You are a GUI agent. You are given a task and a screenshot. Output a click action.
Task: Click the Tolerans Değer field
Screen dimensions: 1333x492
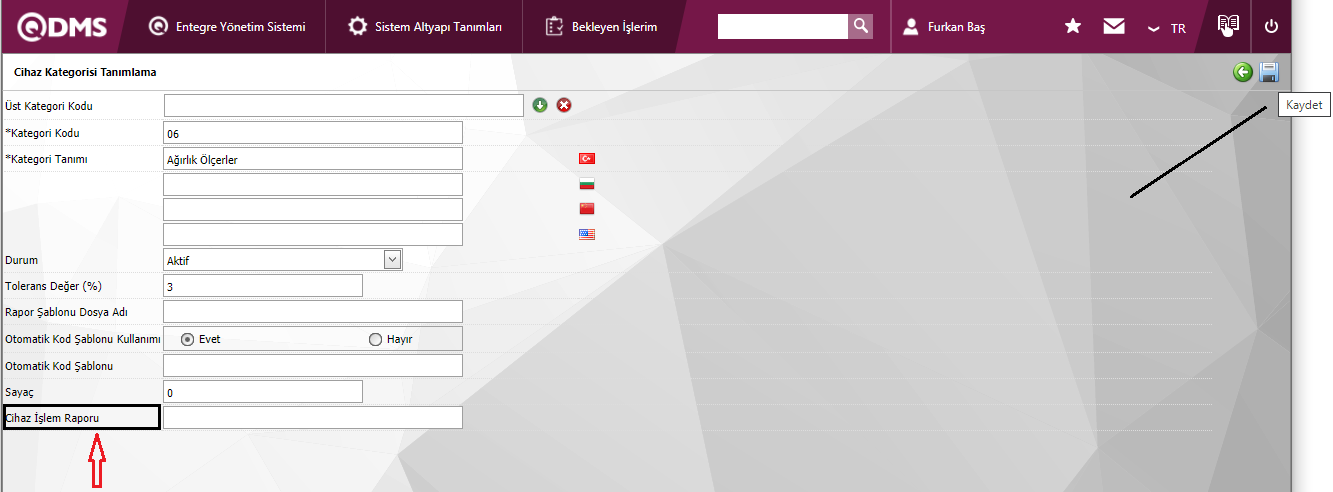point(263,286)
